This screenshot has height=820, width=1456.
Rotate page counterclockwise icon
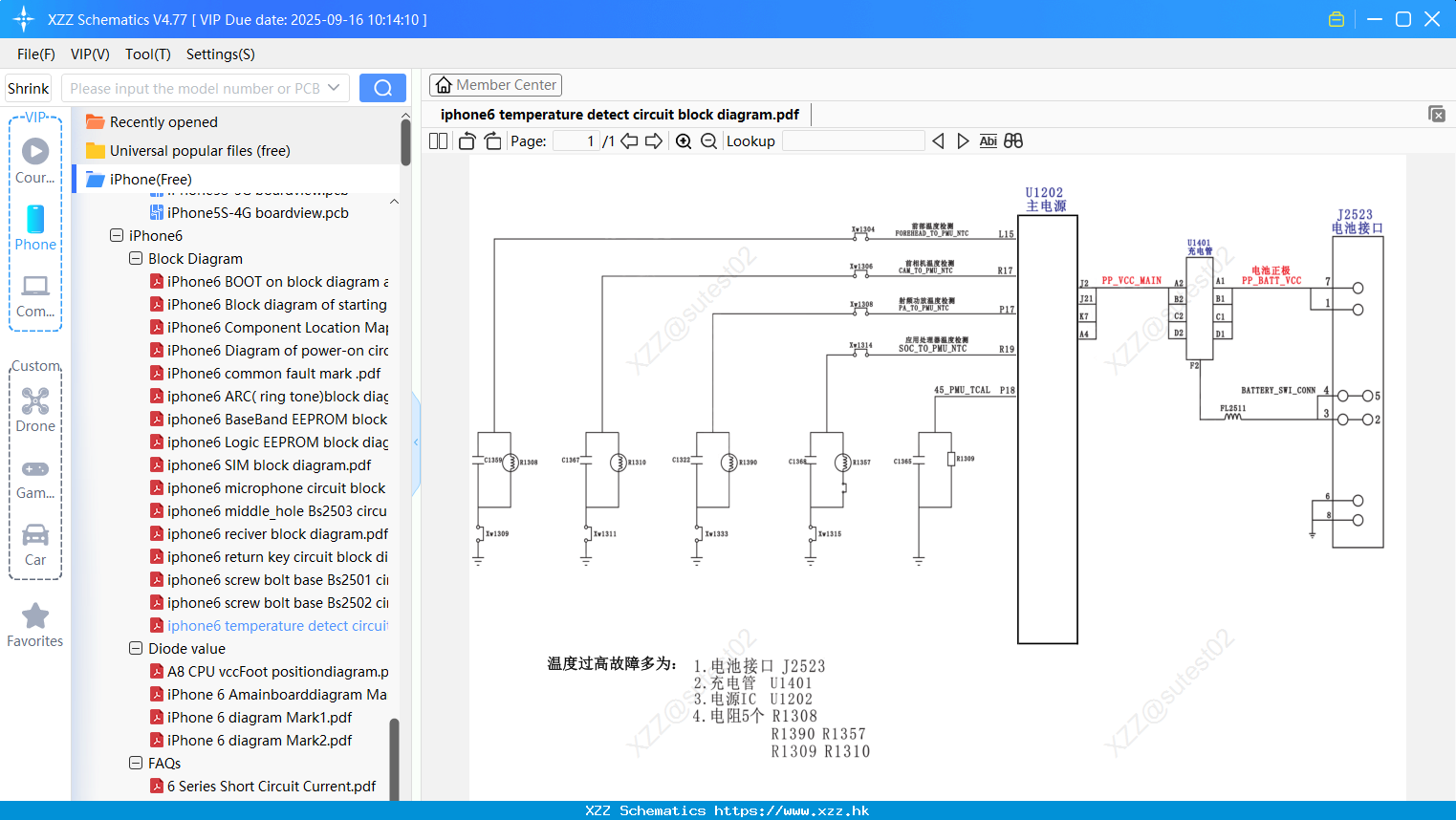click(x=467, y=141)
